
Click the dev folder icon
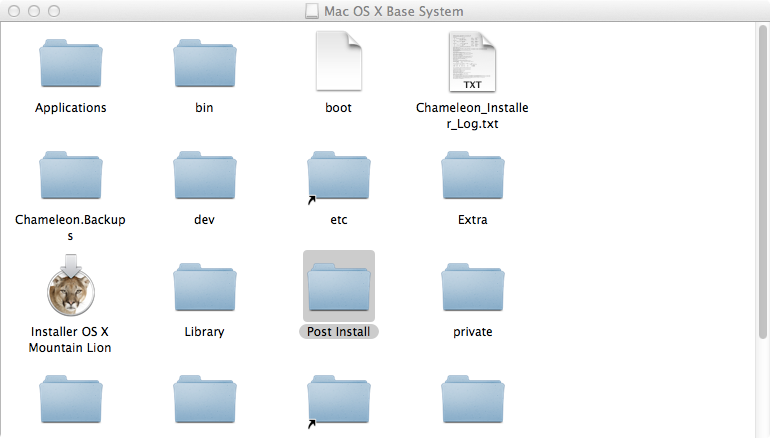point(204,177)
